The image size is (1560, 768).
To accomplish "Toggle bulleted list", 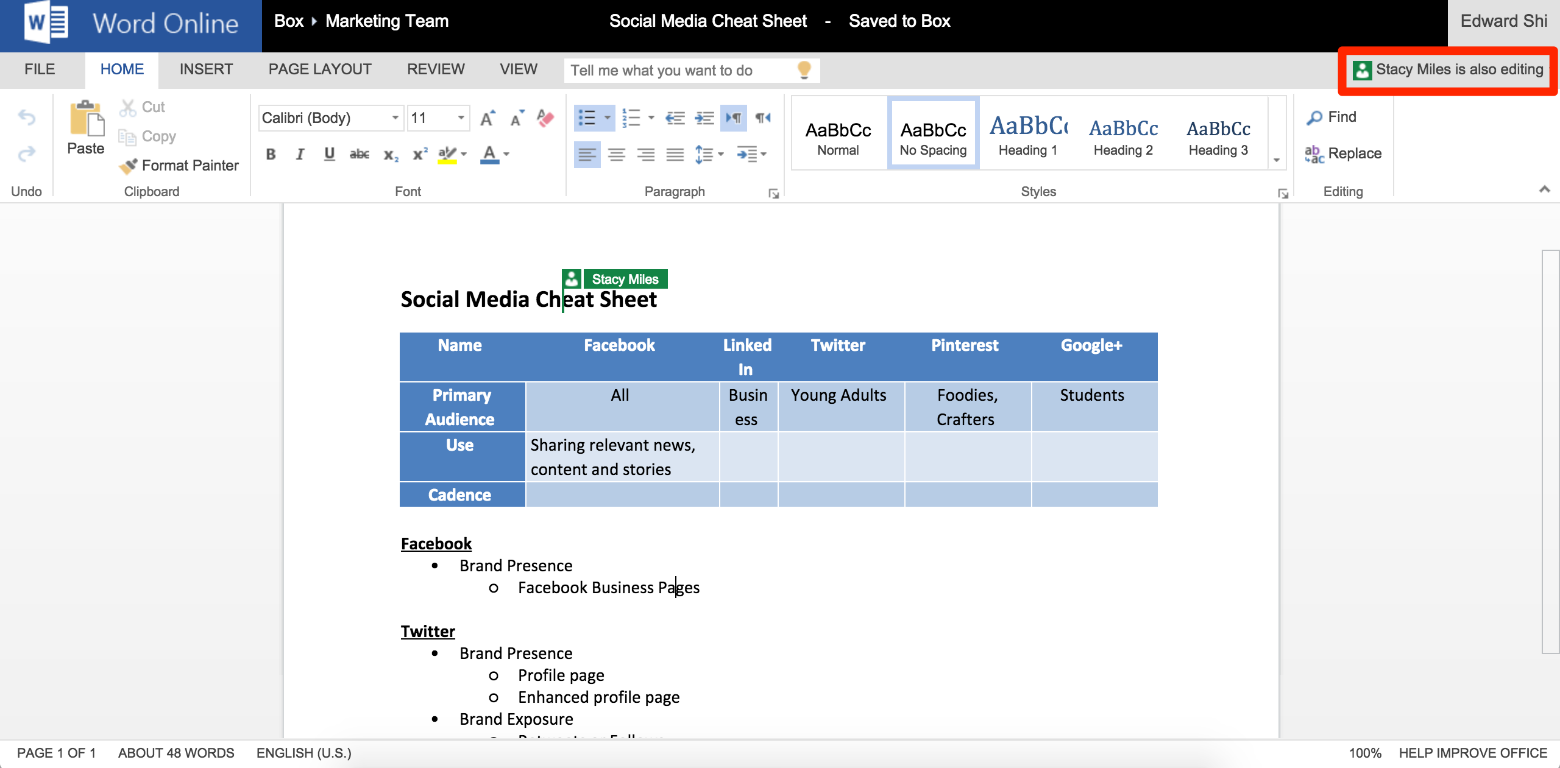I will point(588,118).
